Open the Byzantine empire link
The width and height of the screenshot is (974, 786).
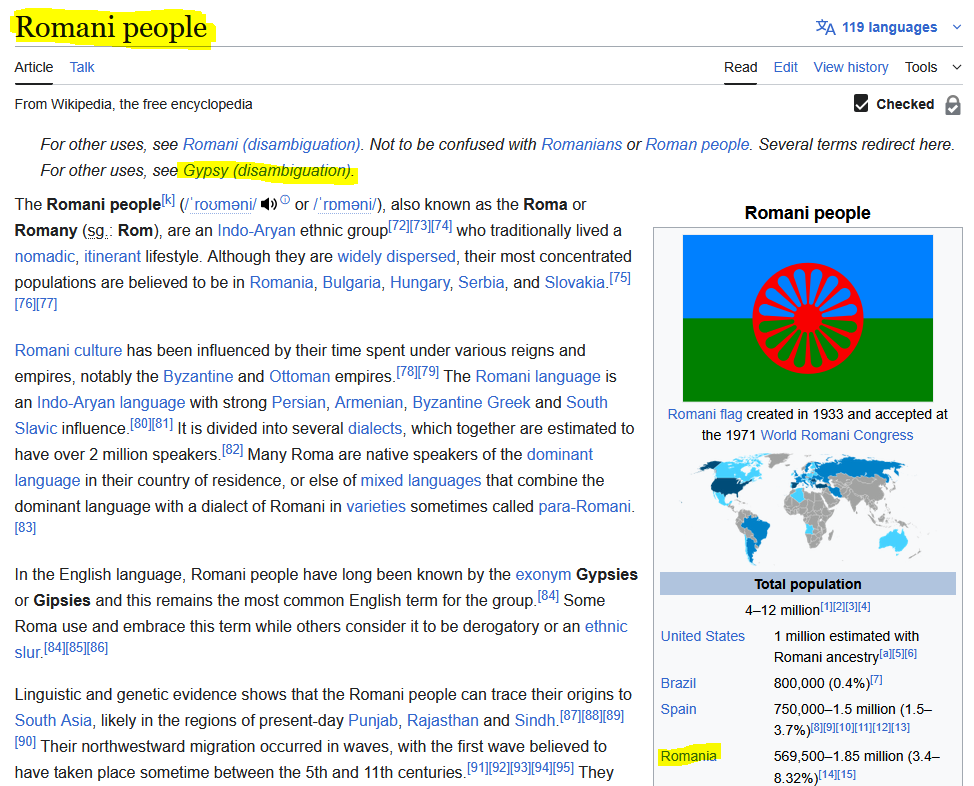(x=198, y=377)
